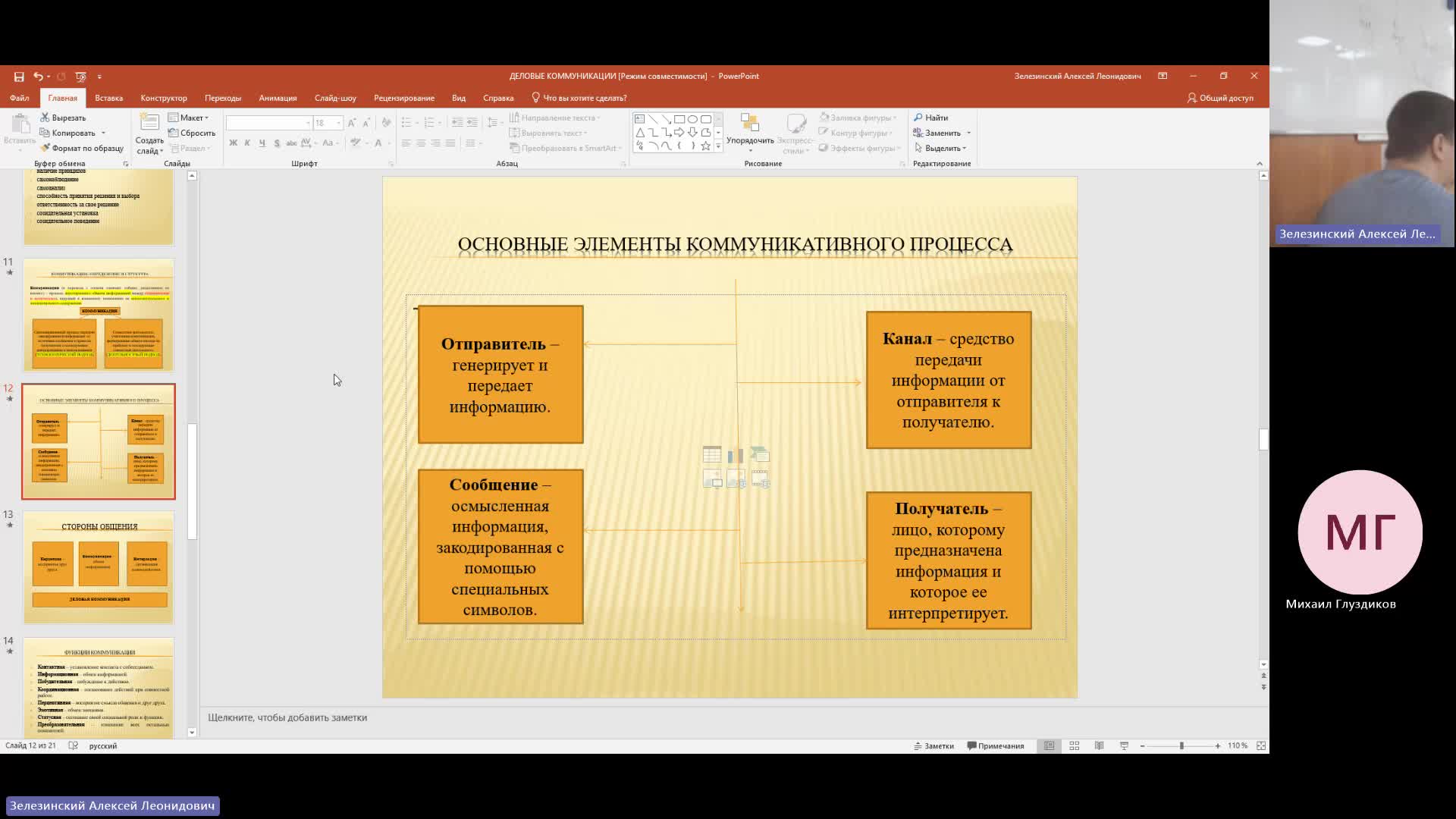Open the Макет layout dropdown
1456x819 pixels.
coord(188,118)
